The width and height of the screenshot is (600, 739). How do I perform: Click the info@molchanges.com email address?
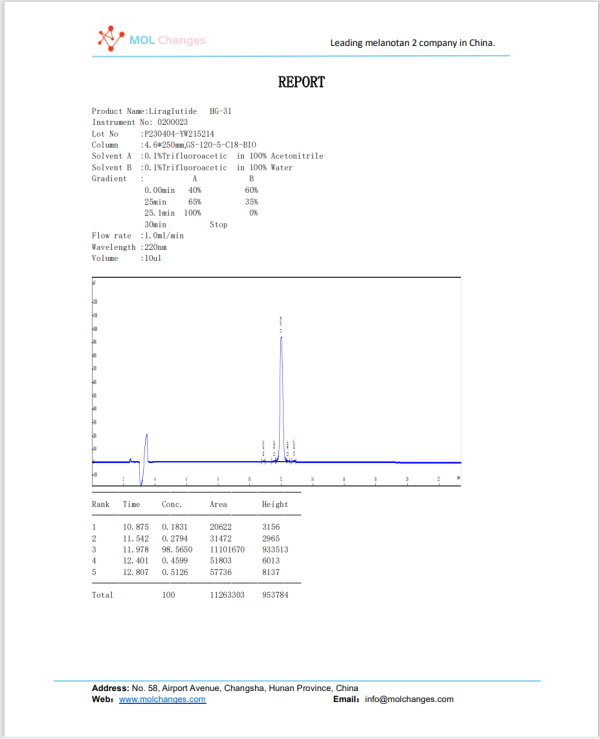pos(409,699)
